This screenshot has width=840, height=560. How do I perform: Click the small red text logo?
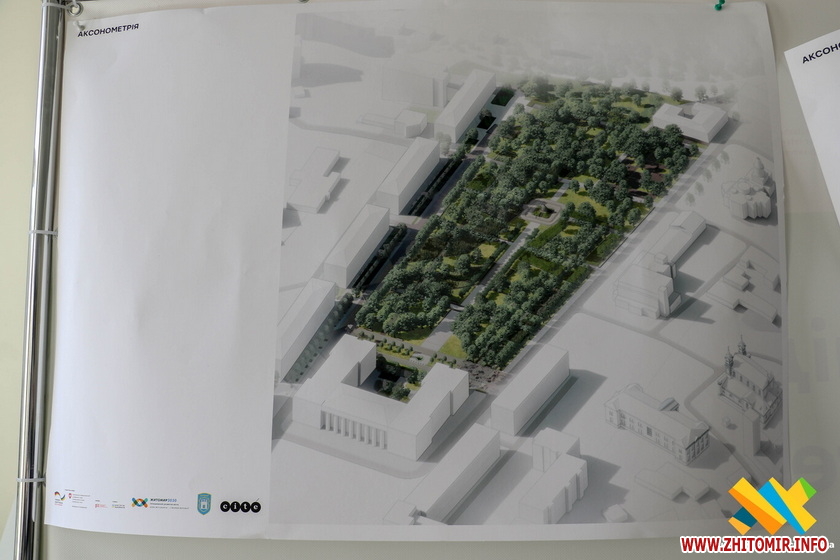tap(99, 505)
